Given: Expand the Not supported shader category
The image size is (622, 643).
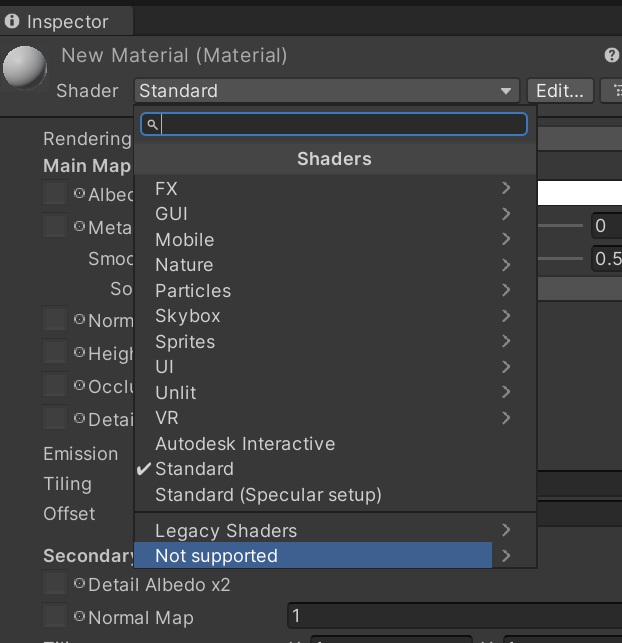Looking at the screenshot, I should click(335, 556).
